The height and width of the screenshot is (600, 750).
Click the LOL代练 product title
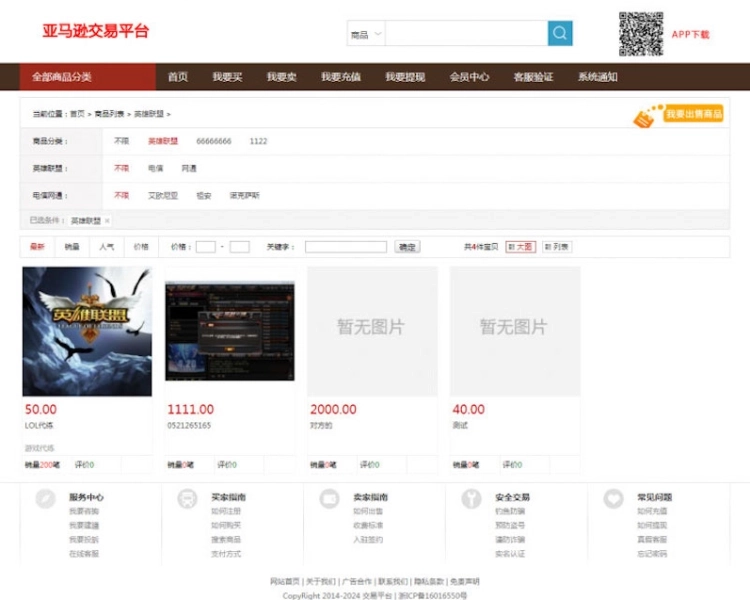click(x=39, y=425)
